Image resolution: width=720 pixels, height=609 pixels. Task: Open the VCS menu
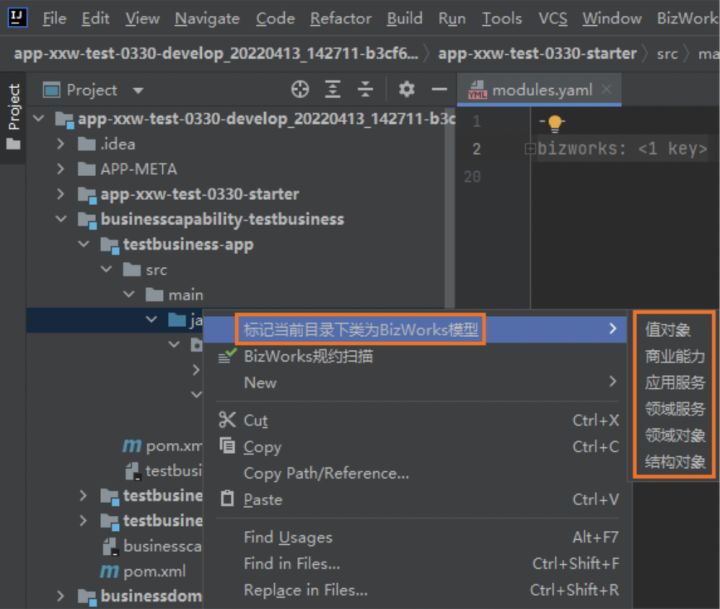[553, 18]
